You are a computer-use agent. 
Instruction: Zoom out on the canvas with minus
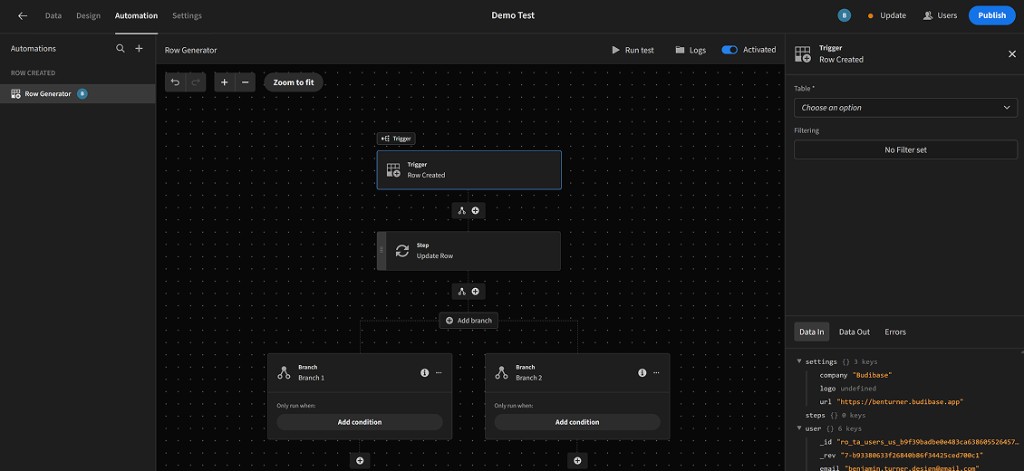245,82
